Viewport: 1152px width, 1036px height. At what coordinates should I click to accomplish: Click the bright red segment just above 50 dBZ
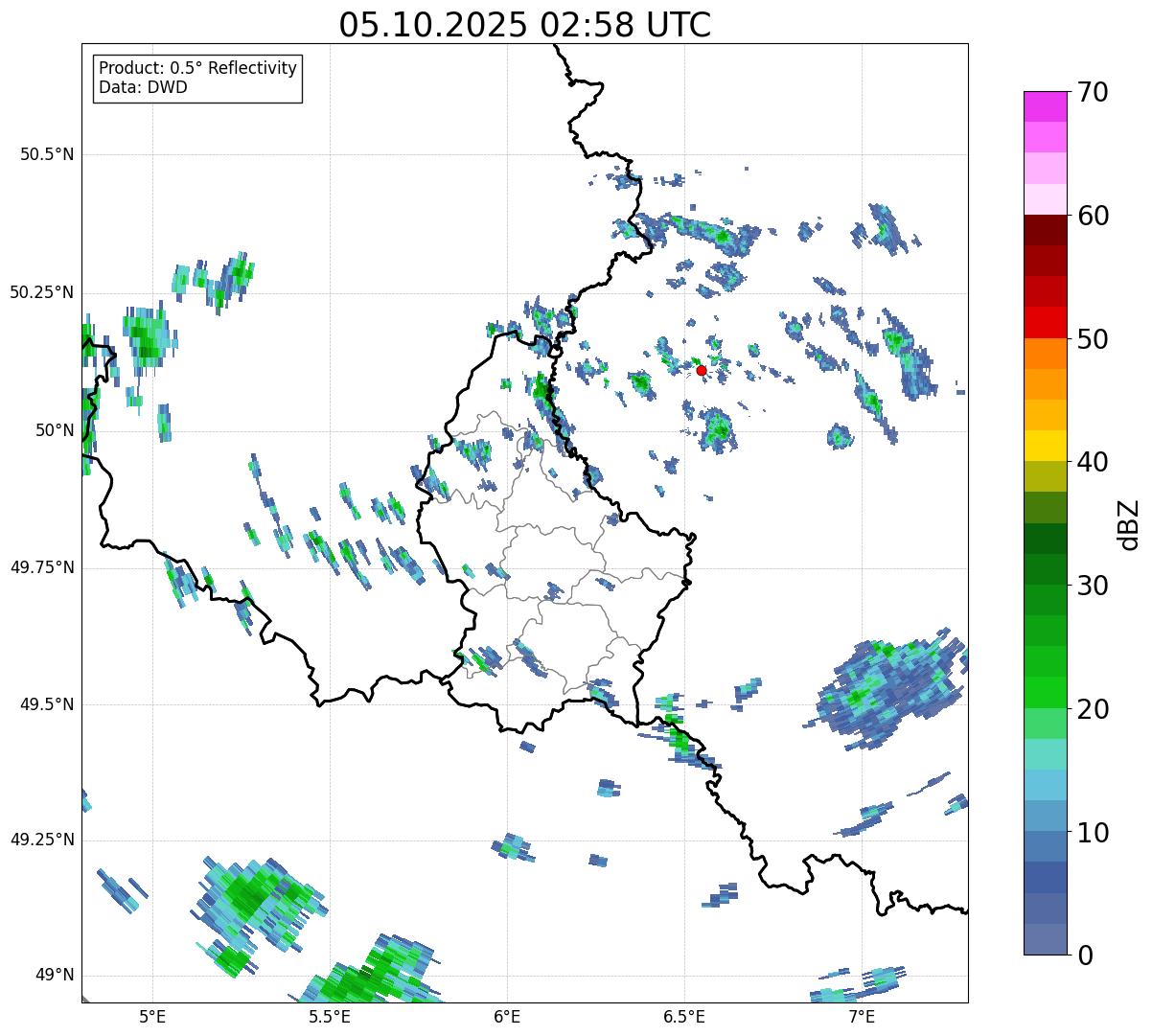tap(1045, 323)
